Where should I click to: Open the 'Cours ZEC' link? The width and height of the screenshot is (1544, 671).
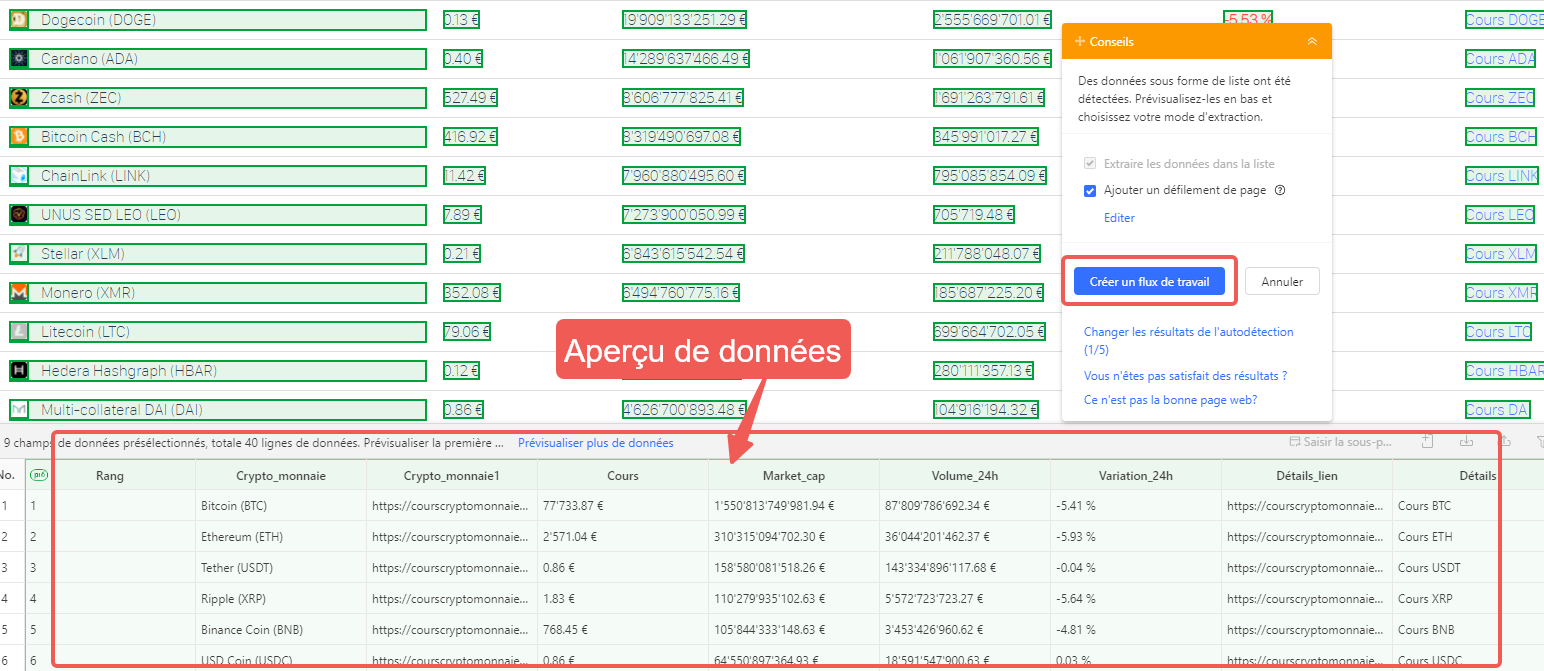click(x=1499, y=98)
